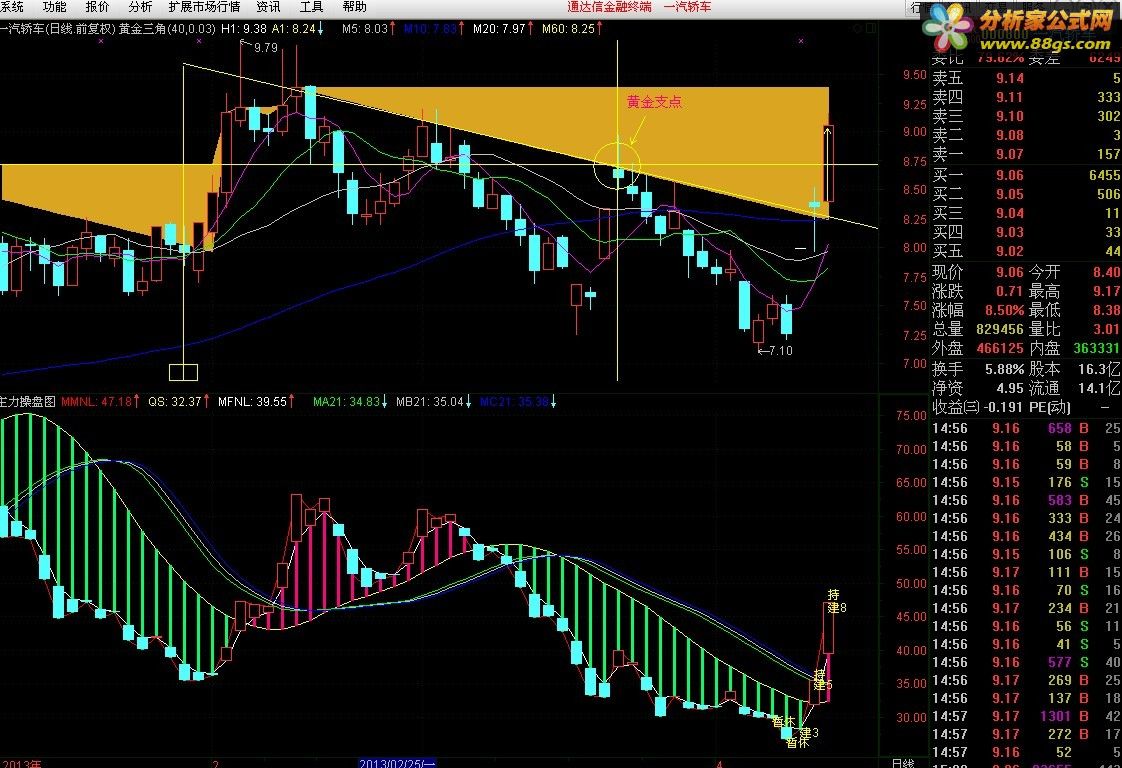Click the 持建8 signal label

[x=836, y=601]
